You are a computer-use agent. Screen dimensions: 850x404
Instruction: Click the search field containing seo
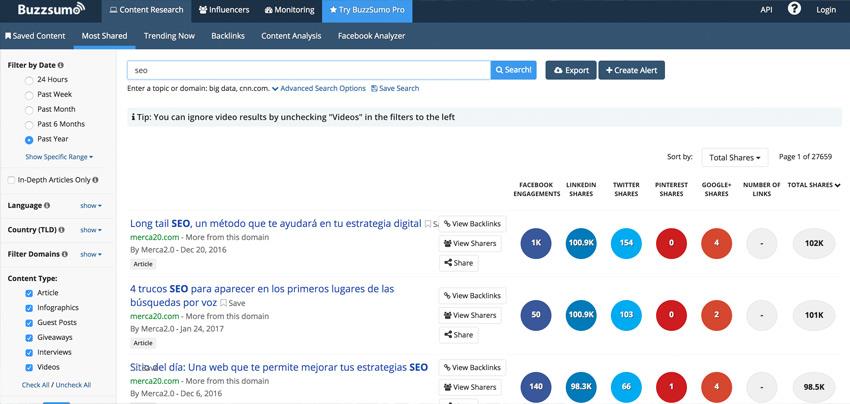coord(308,70)
